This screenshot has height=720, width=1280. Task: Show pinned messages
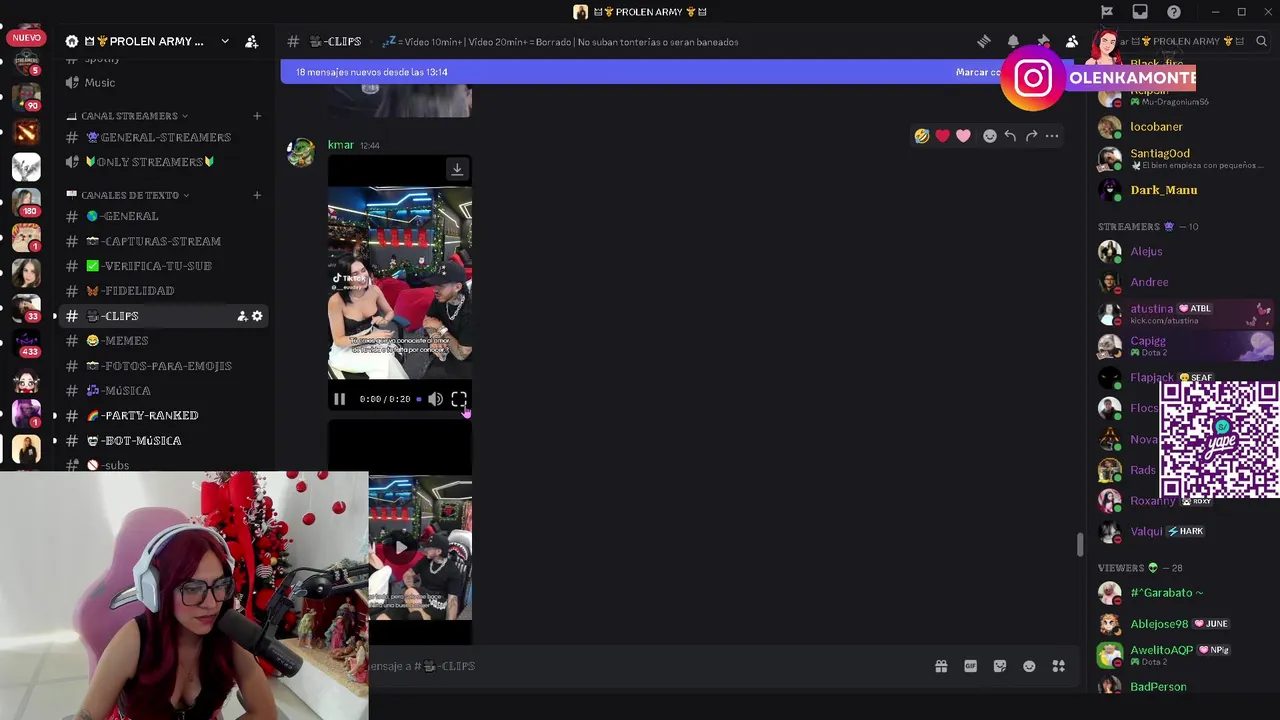(x=1043, y=41)
